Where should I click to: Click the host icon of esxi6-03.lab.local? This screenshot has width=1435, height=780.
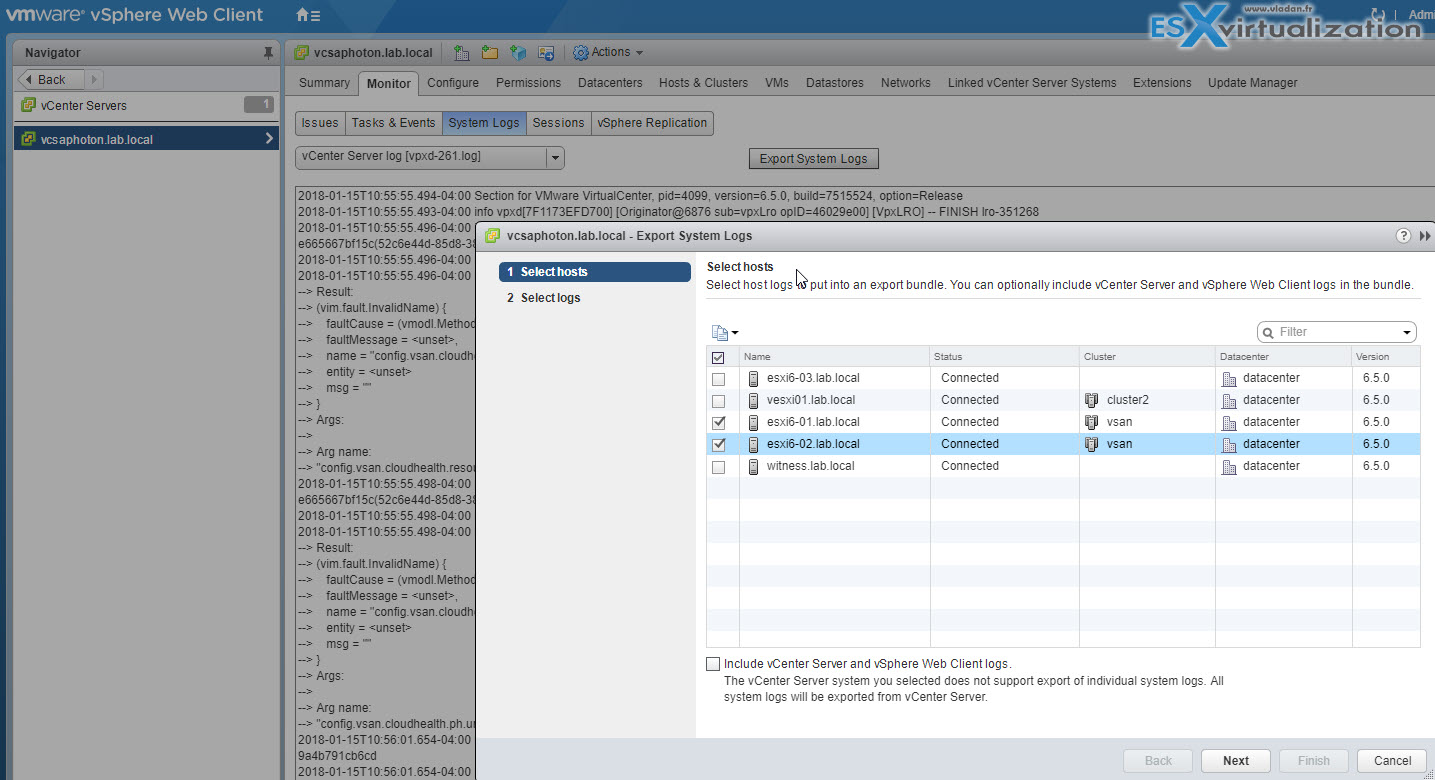click(754, 378)
